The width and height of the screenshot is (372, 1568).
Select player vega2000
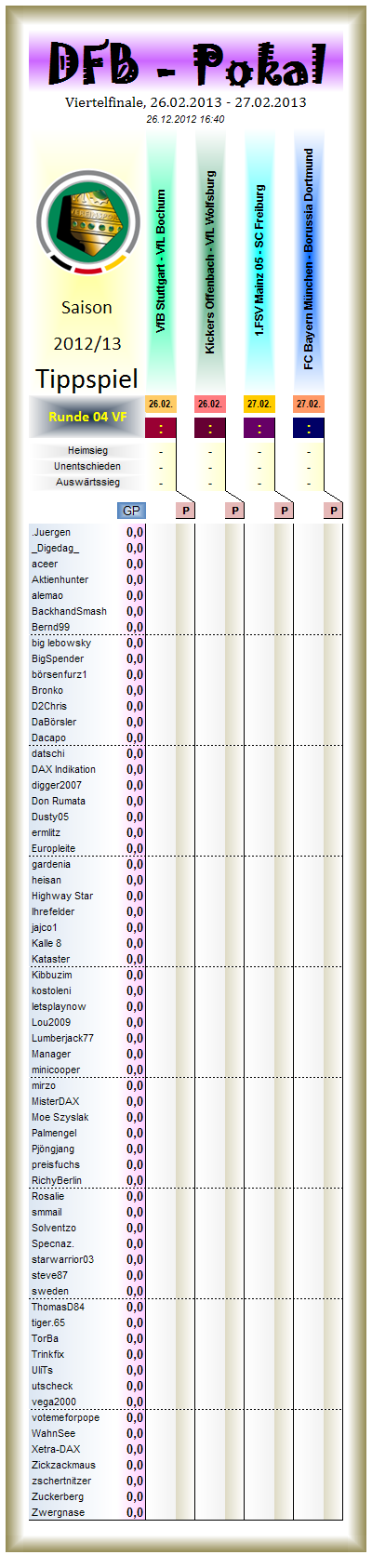(54, 1402)
